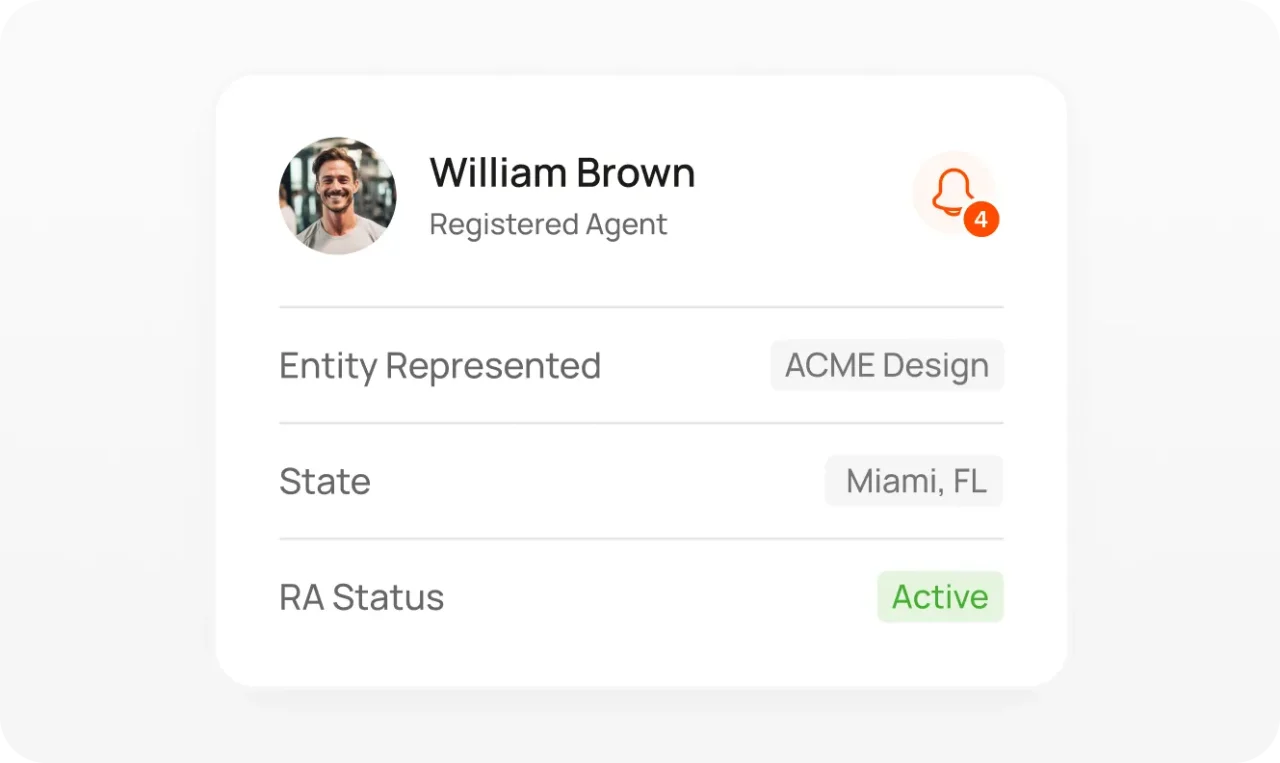Click the ACME Design value to edit entity

pyautogui.click(x=886, y=365)
